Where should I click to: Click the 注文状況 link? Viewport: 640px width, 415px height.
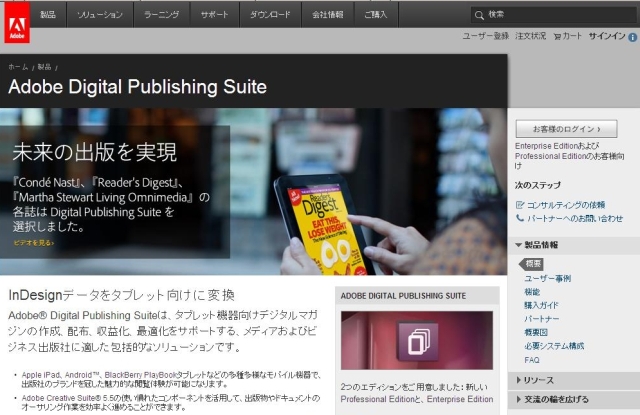coord(531,36)
